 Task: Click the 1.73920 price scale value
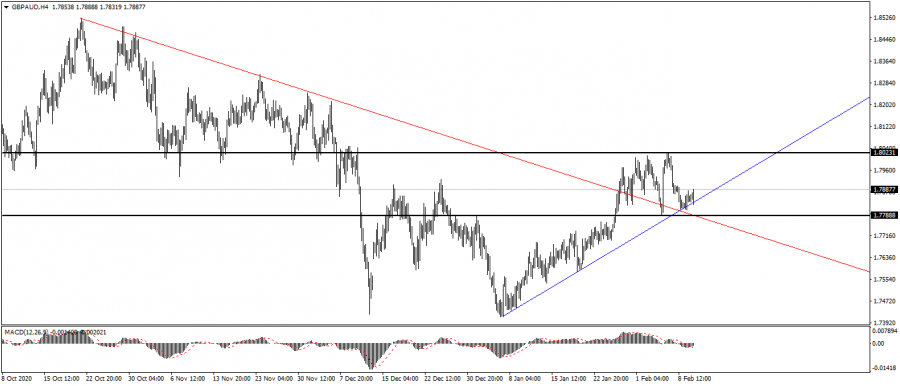click(885, 323)
